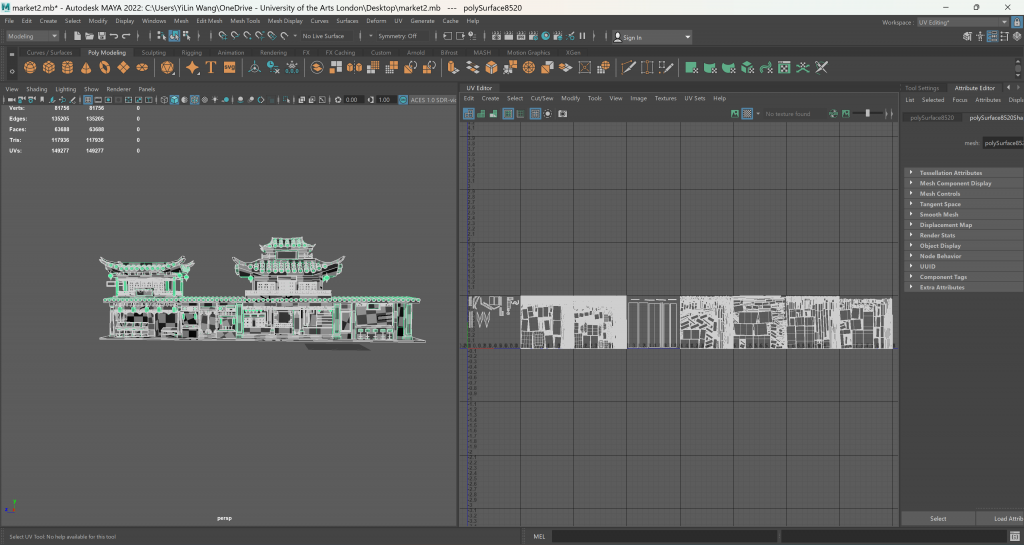The width and height of the screenshot is (1024, 545).
Task: Create a polygon torus from the shelf
Action: pyautogui.click(x=104, y=67)
